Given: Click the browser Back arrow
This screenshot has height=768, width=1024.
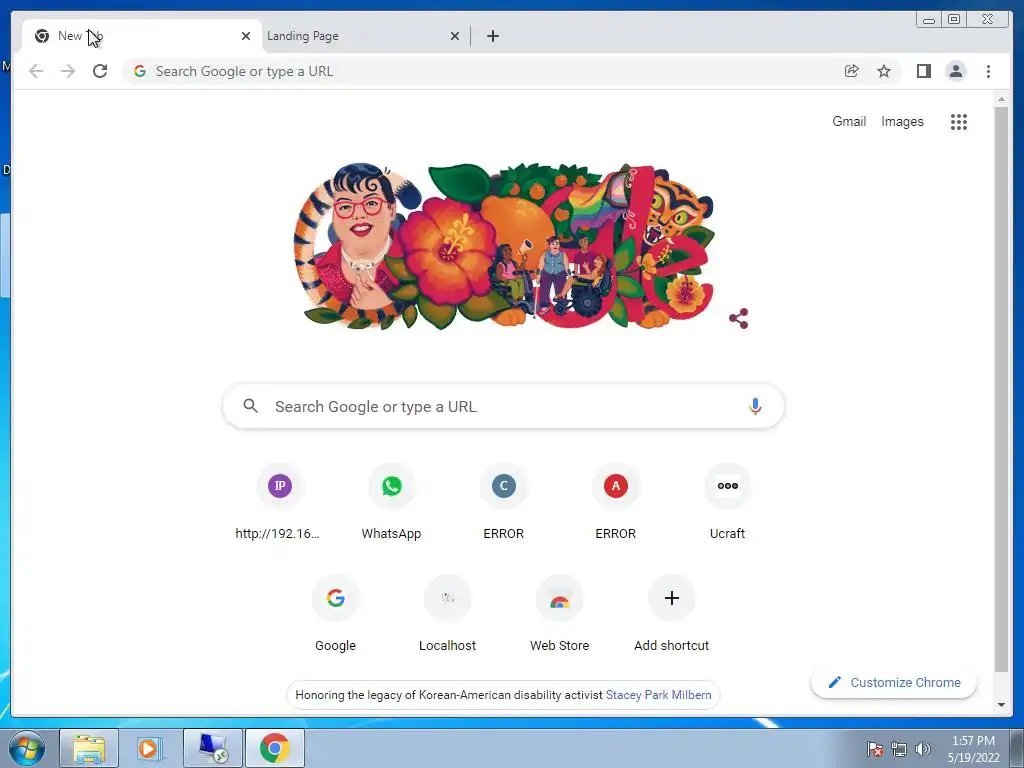Looking at the screenshot, I should click(36, 71).
